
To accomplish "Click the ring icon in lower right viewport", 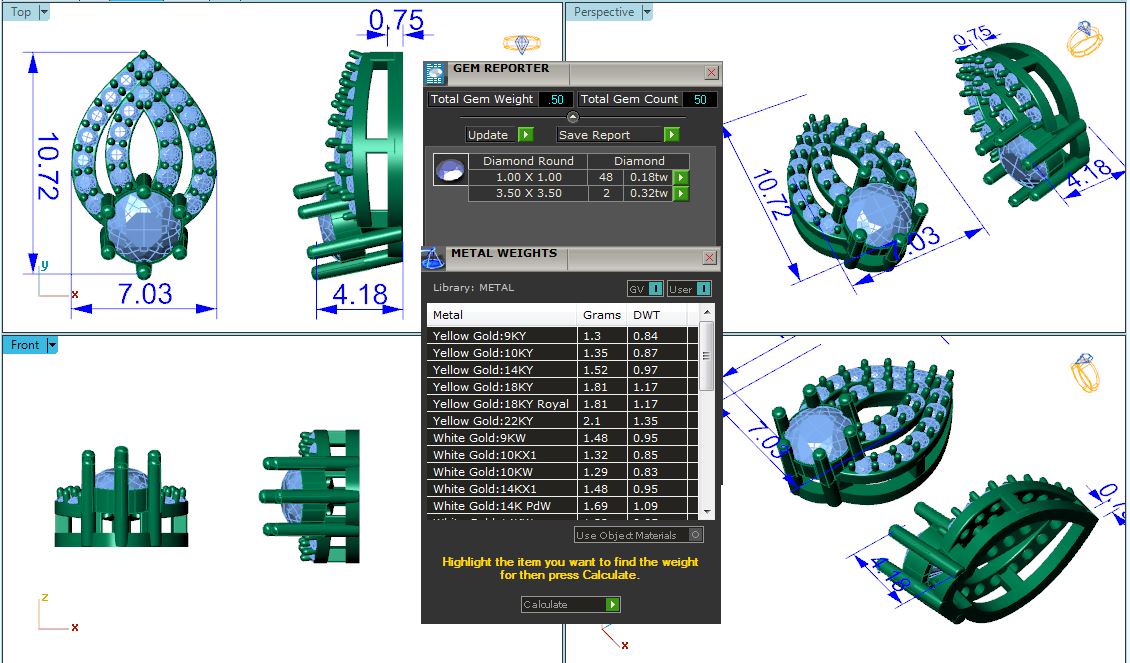I will click(1084, 372).
